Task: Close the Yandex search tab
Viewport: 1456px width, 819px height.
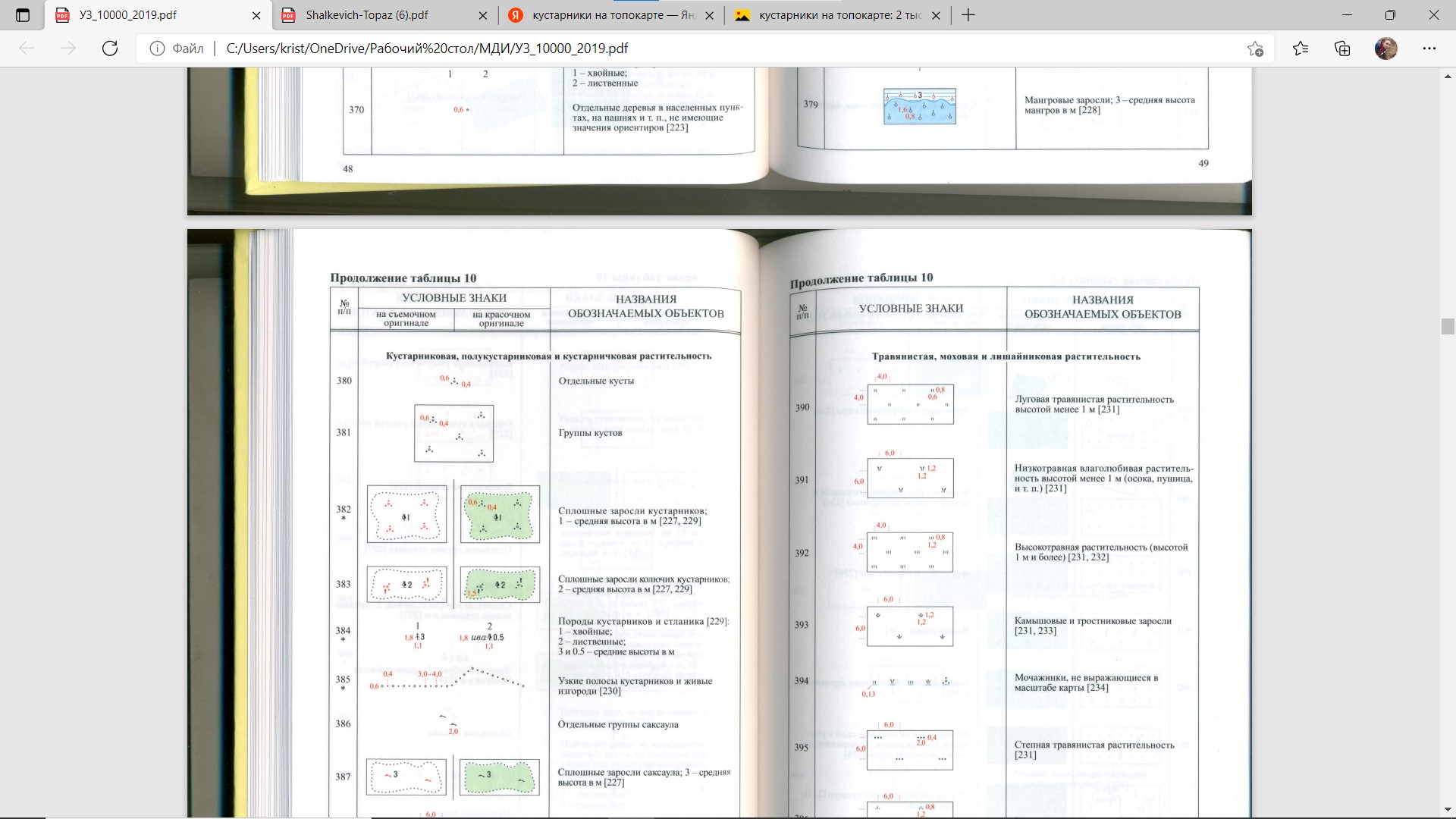Action: point(709,15)
